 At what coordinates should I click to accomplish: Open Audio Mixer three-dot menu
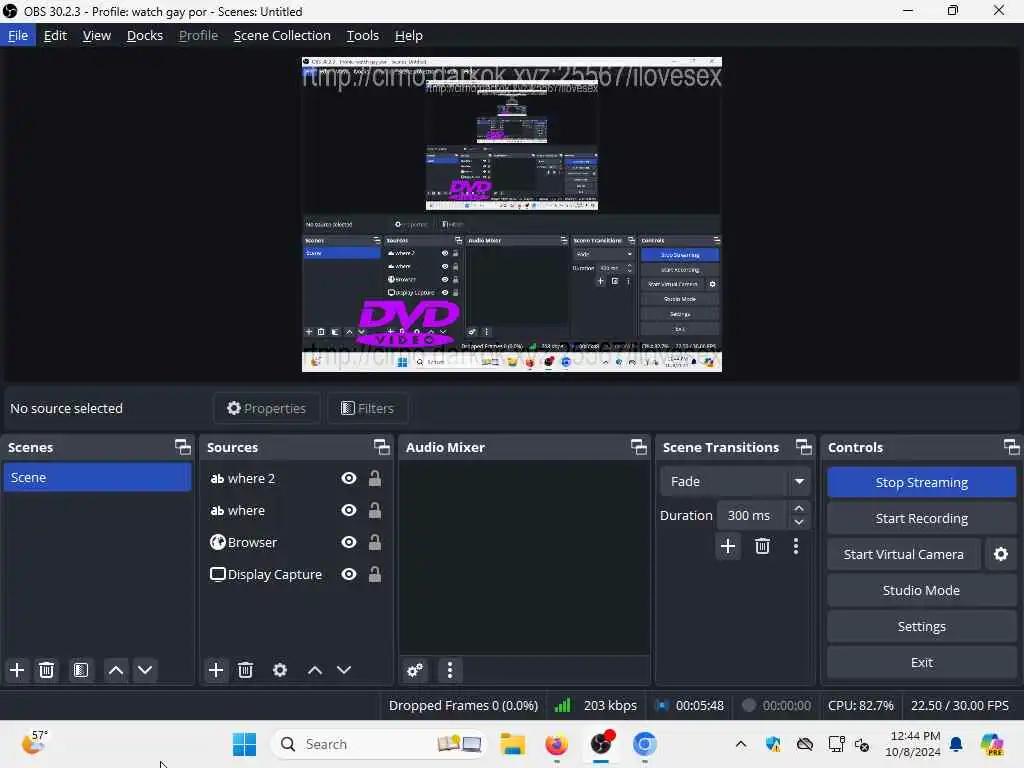click(450, 671)
